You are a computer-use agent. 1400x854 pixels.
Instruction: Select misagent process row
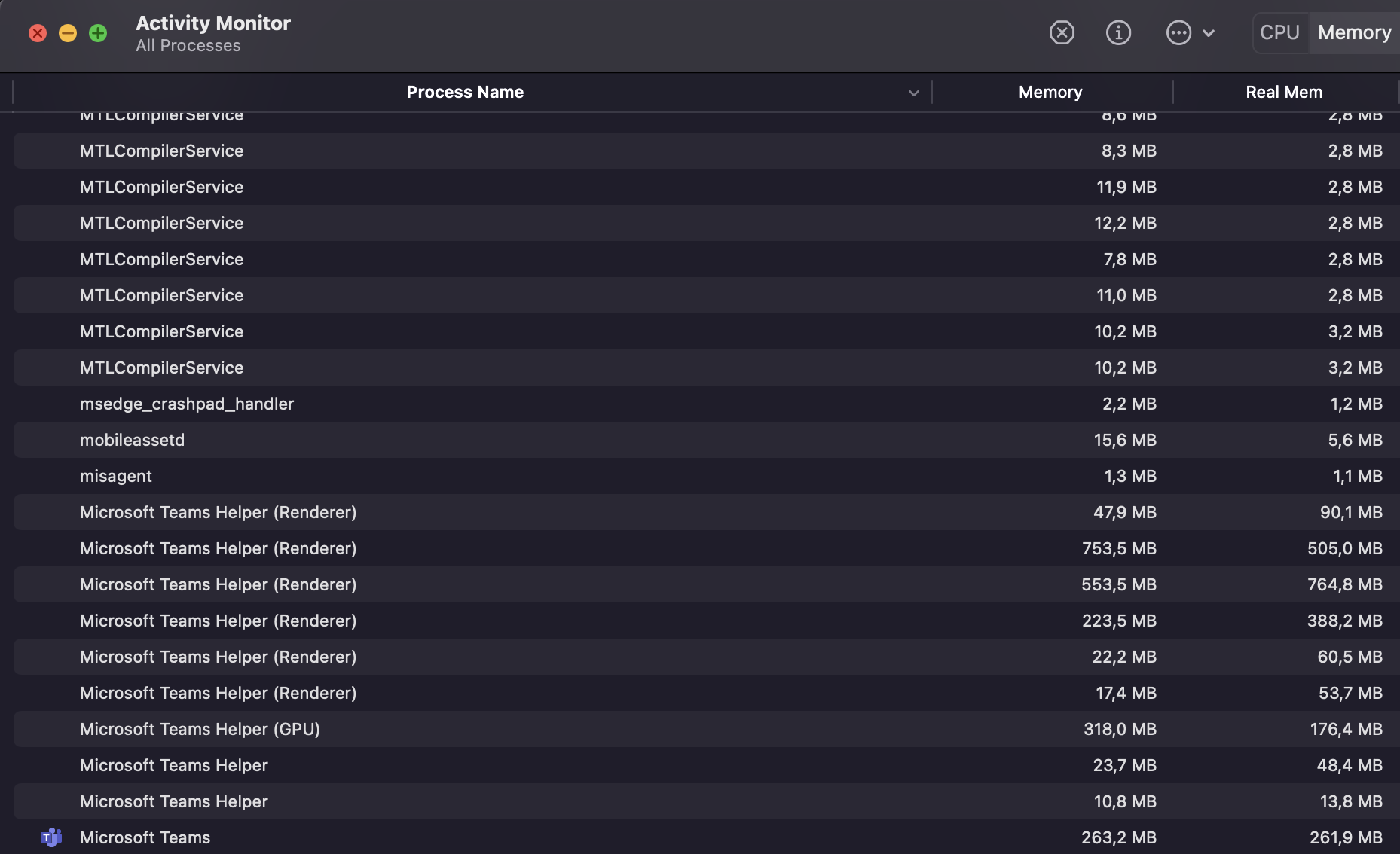[706, 476]
